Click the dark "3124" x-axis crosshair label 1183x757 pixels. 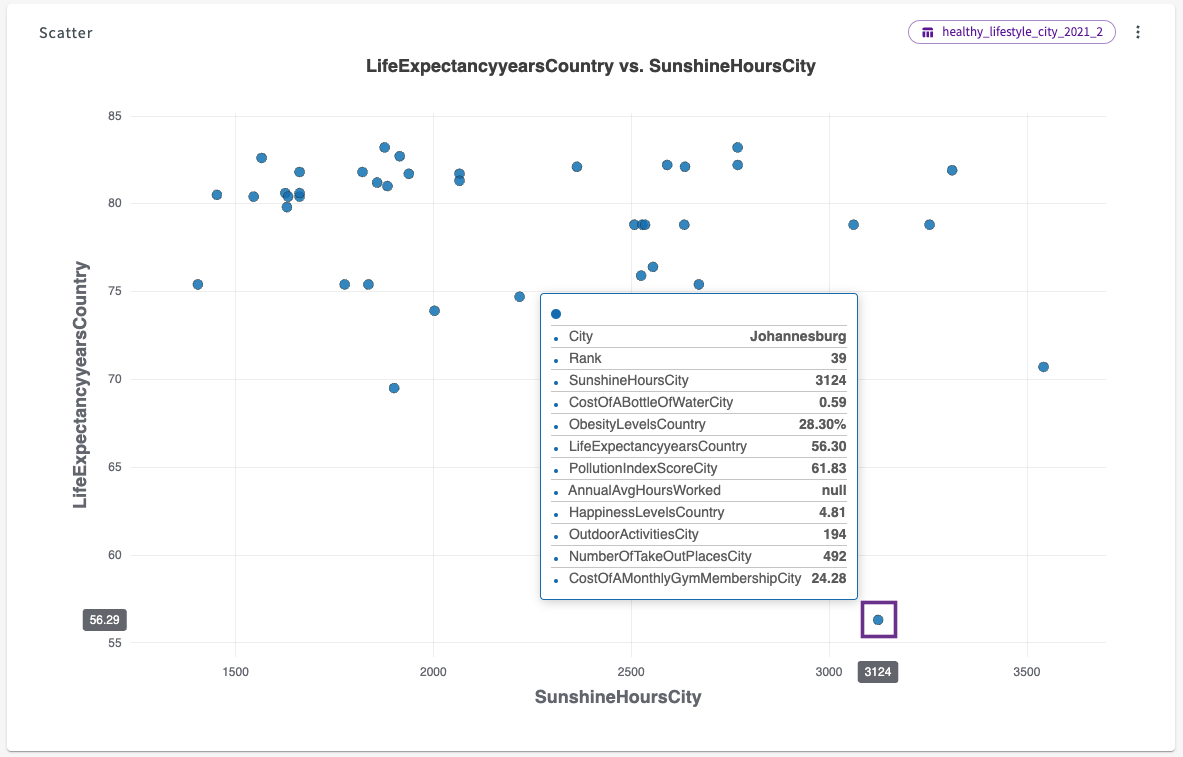point(877,672)
